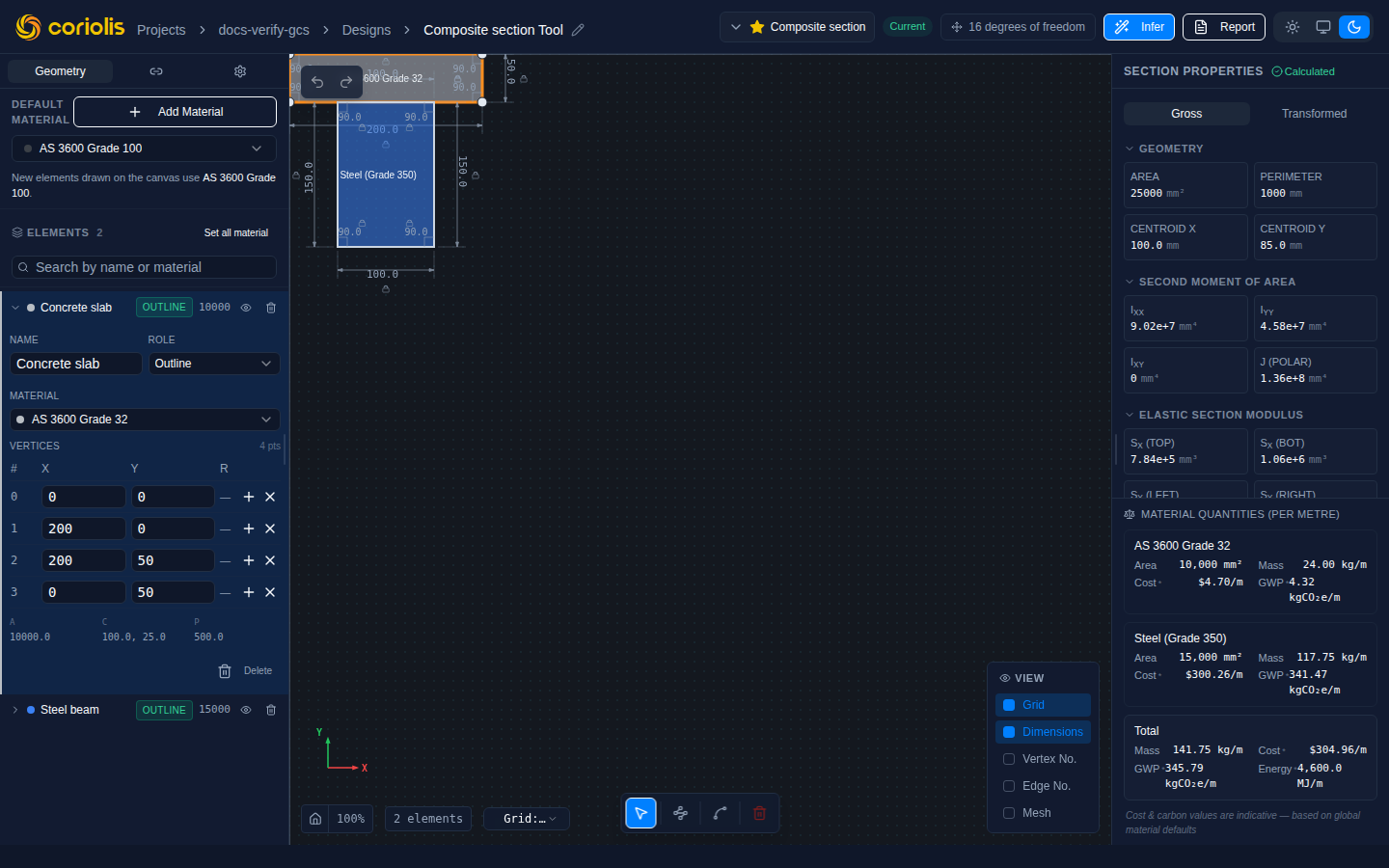Add a vertex after vertex 0
1389x868 pixels.
(x=249, y=497)
